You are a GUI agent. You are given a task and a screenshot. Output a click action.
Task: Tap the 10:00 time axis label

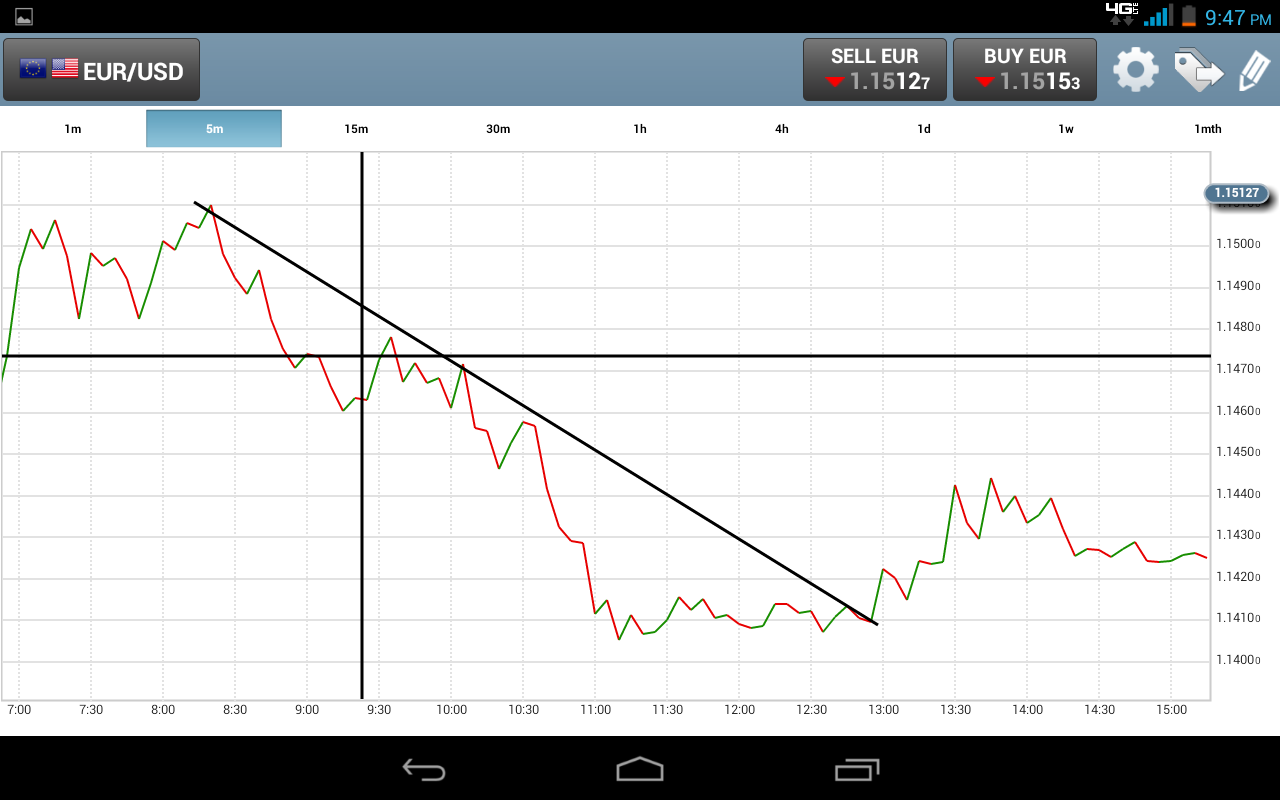[451, 710]
